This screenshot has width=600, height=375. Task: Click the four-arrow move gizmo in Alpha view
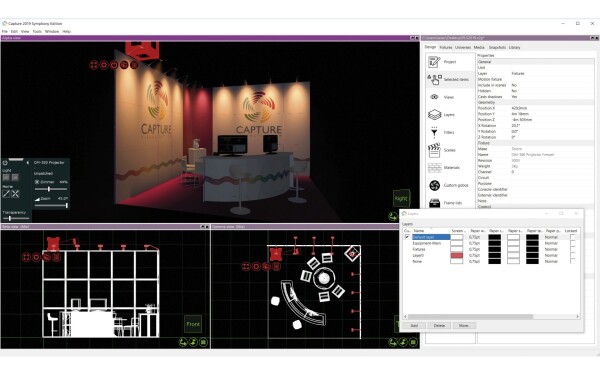pyautogui.click(x=94, y=65)
